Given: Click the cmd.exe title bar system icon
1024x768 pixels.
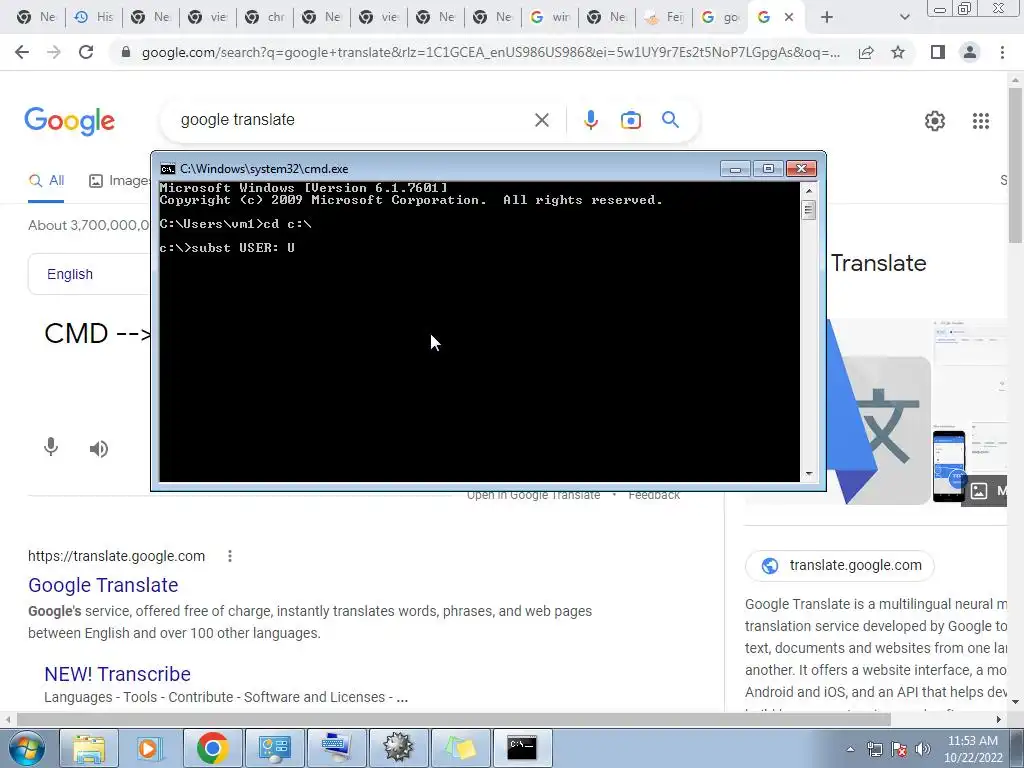Looking at the screenshot, I should click(x=168, y=169).
